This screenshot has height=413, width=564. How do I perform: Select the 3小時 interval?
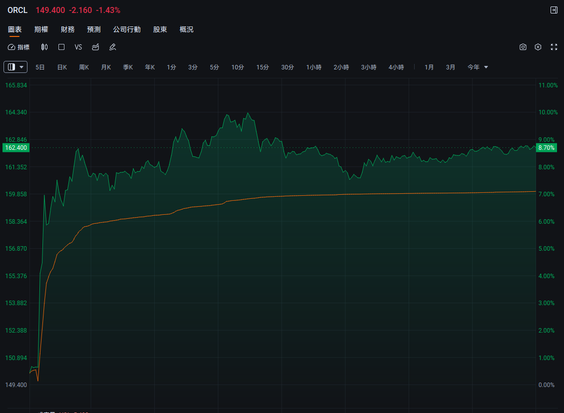point(368,67)
